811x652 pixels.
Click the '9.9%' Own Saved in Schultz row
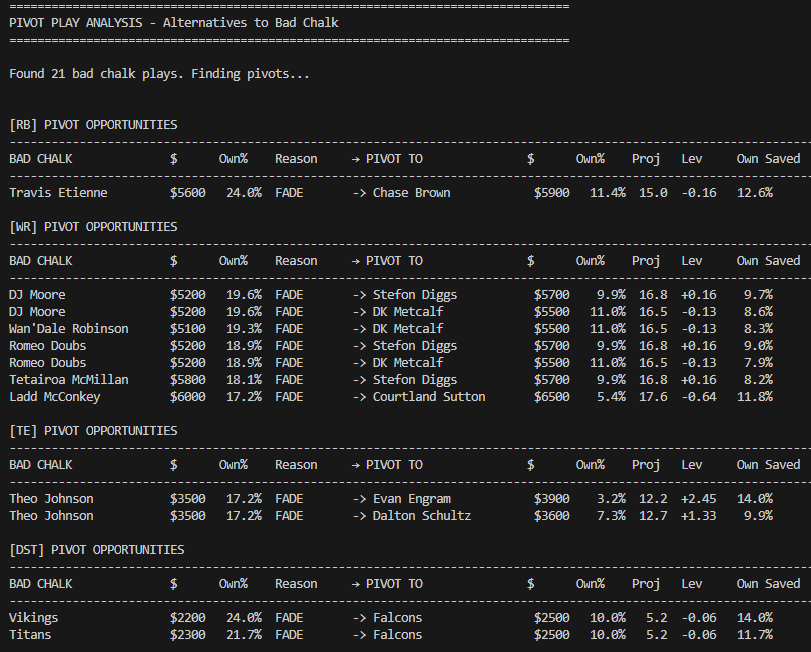(758, 516)
